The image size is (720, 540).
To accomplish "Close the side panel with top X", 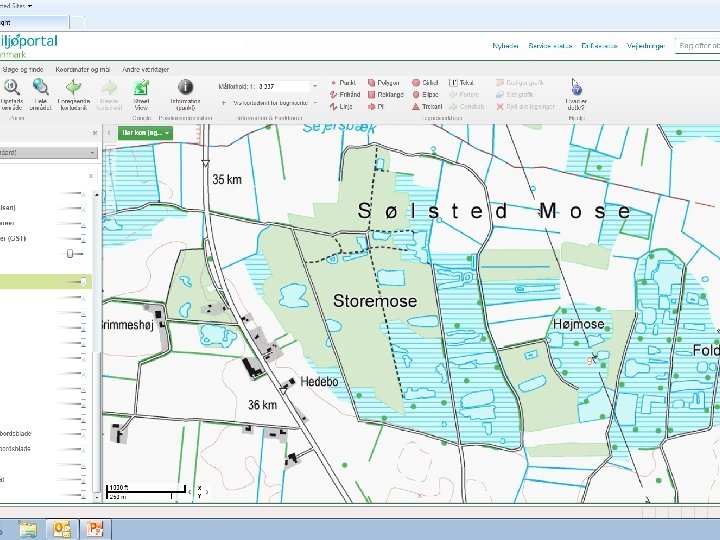I will coord(95,133).
